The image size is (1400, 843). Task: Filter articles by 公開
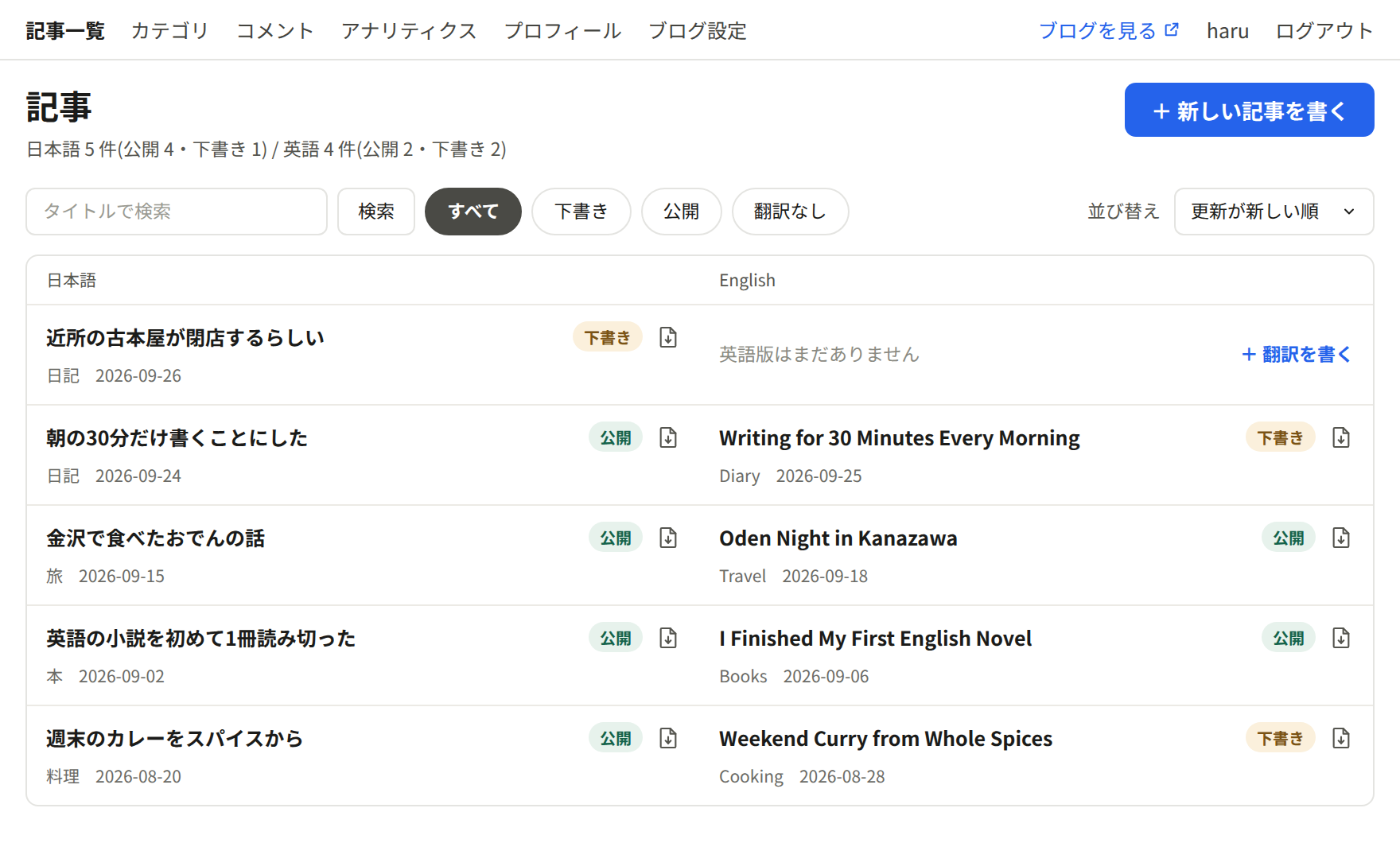click(x=682, y=212)
